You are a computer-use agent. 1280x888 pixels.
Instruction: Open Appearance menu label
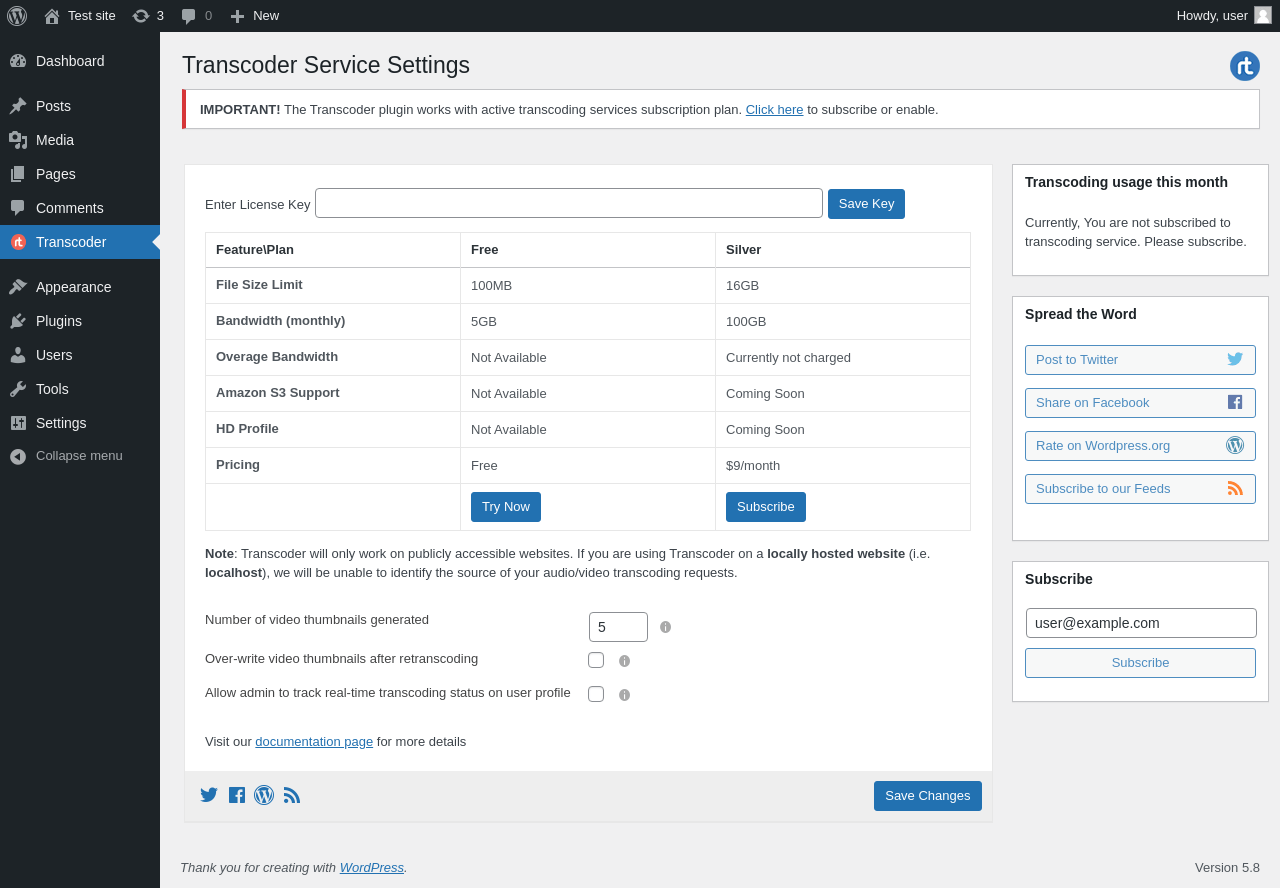74,287
